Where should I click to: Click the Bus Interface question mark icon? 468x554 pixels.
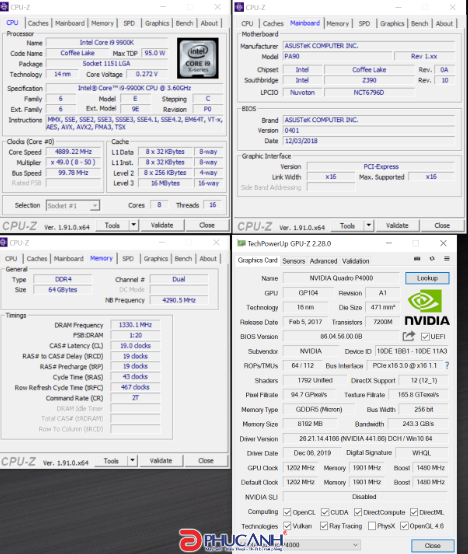(x=447, y=365)
